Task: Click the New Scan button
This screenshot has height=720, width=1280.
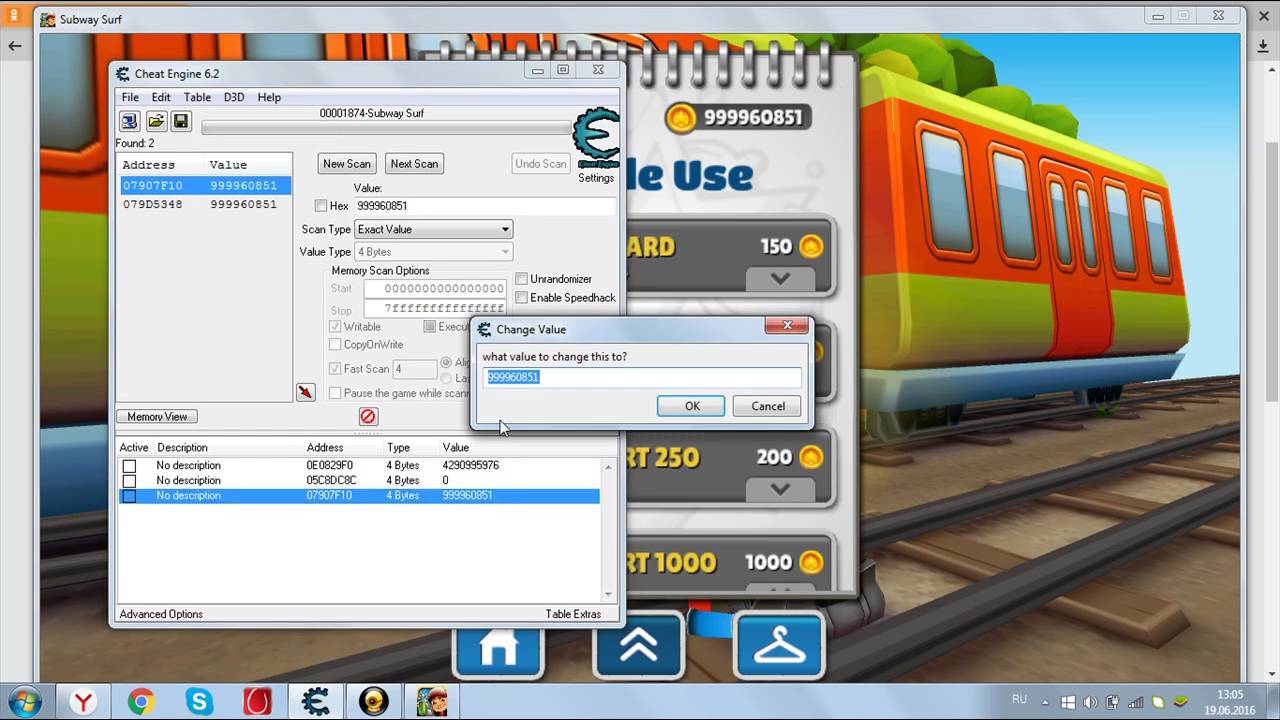Action: (347, 164)
